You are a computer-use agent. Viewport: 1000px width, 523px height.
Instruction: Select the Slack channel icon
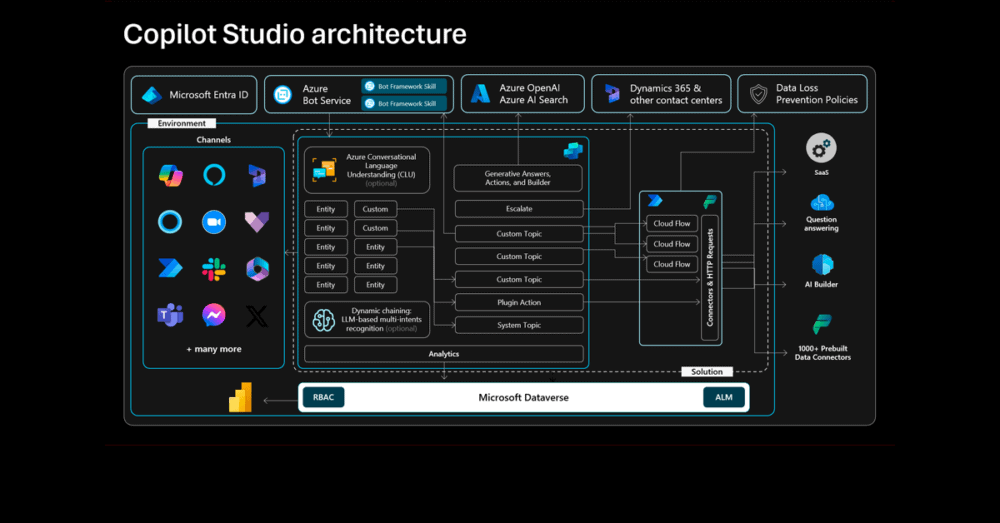click(x=214, y=269)
